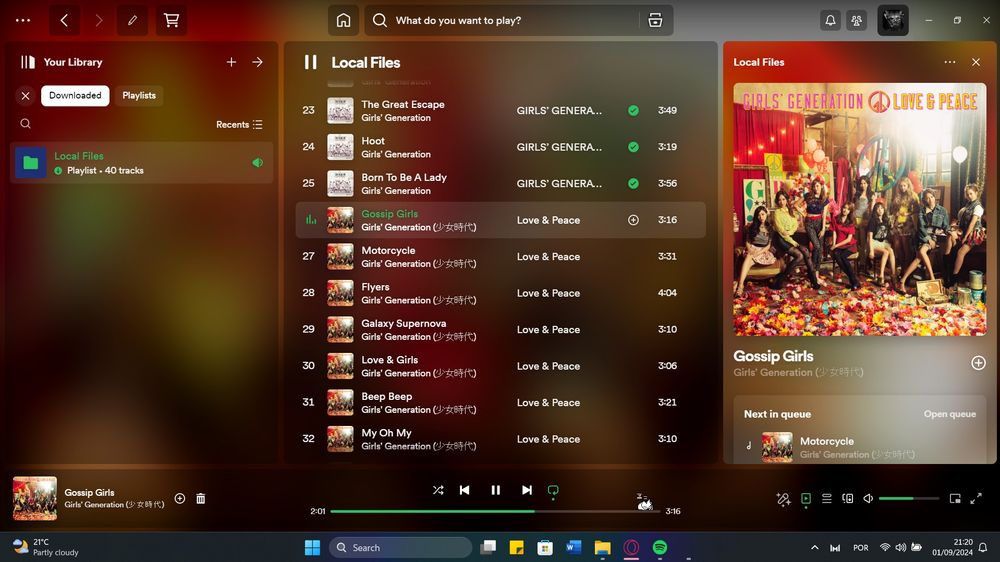Open Connect to a device icon
The width and height of the screenshot is (1000, 562).
tap(848, 498)
